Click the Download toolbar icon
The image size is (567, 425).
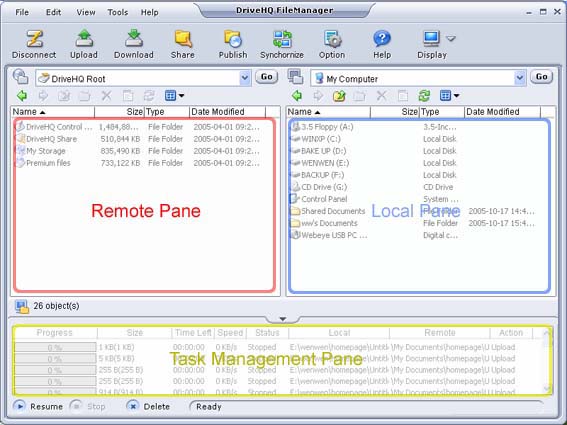134,39
